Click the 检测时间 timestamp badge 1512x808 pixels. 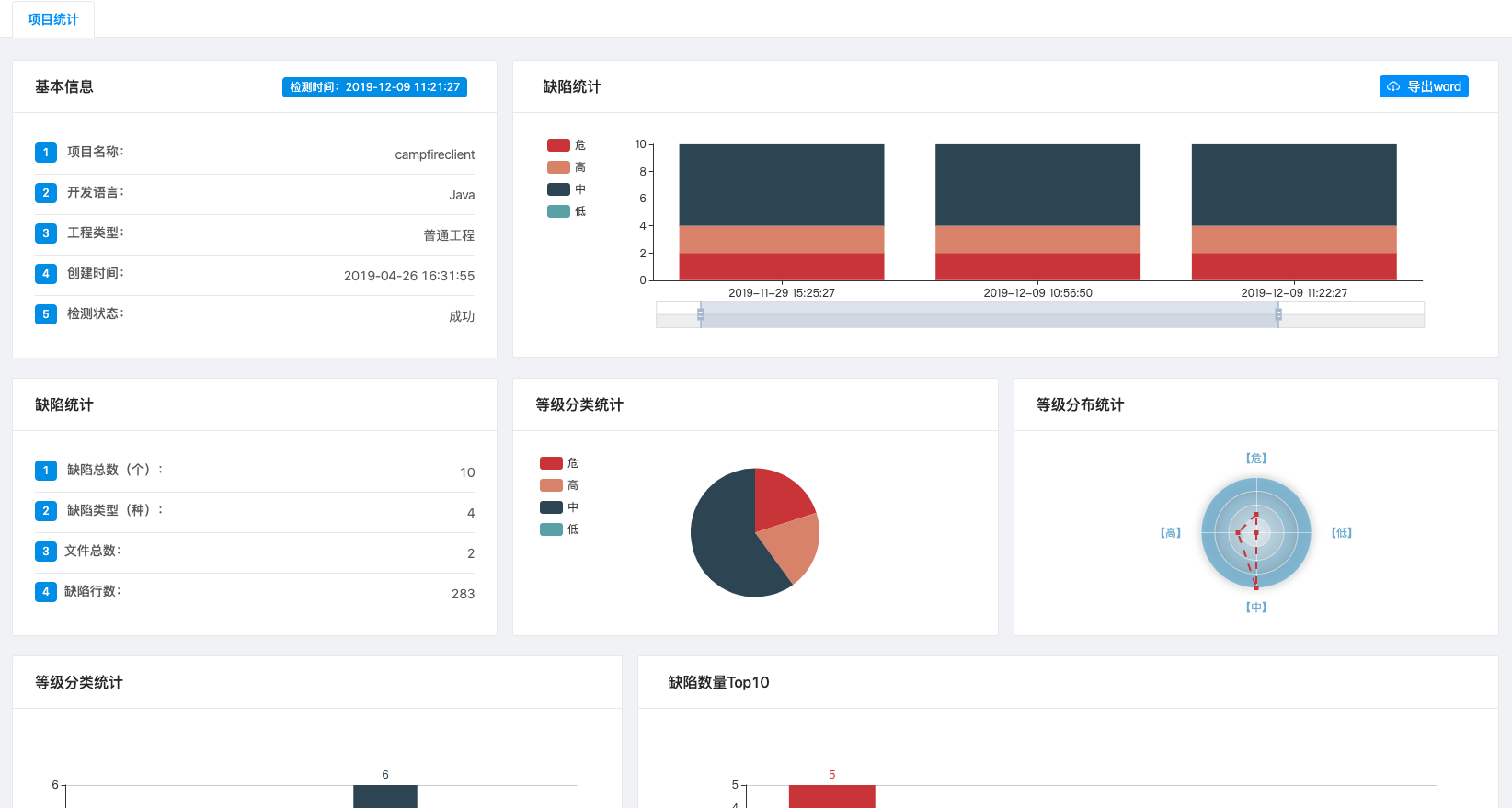pos(374,87)
